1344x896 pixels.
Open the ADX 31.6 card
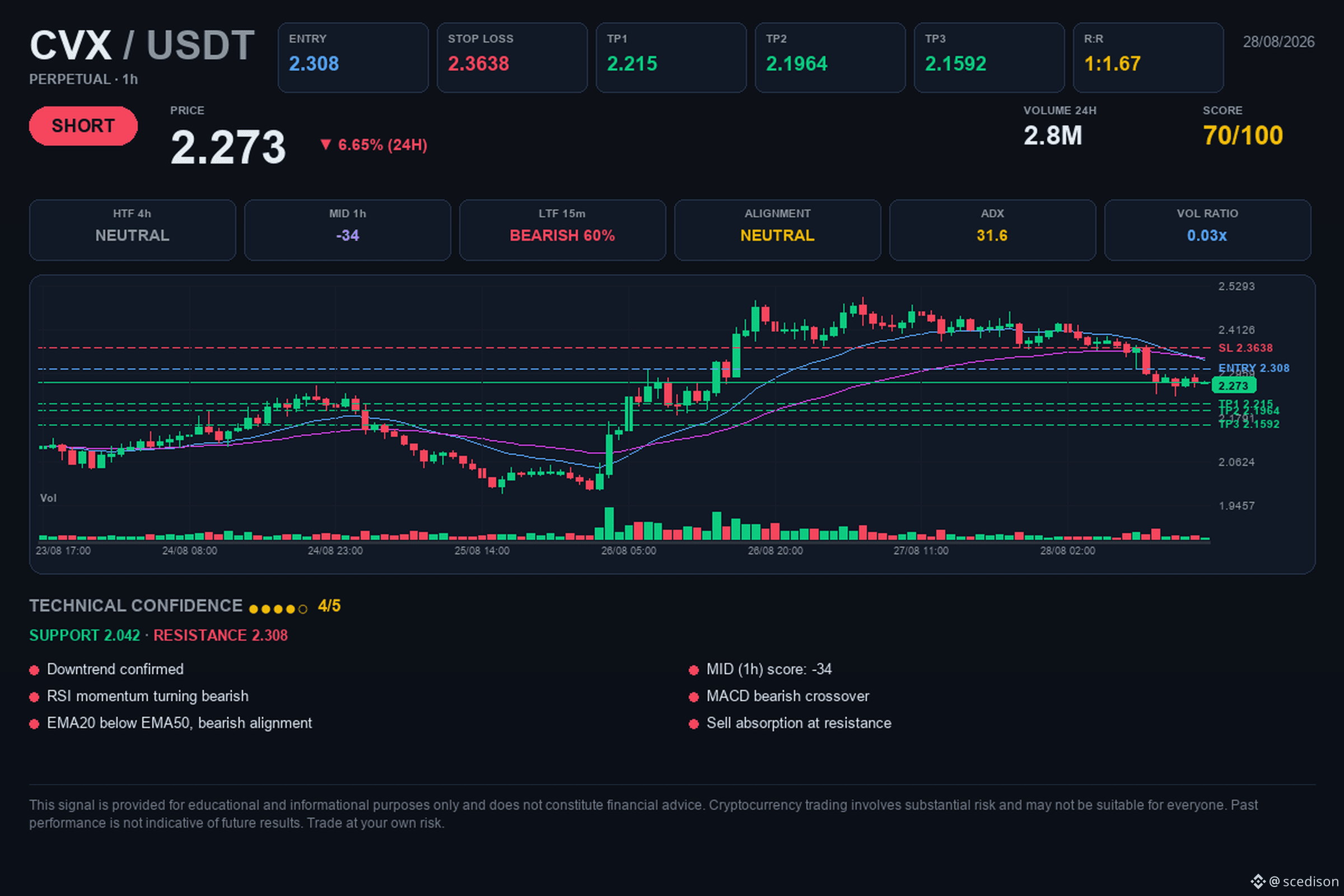pyautogui.click(x=992, y=230)
